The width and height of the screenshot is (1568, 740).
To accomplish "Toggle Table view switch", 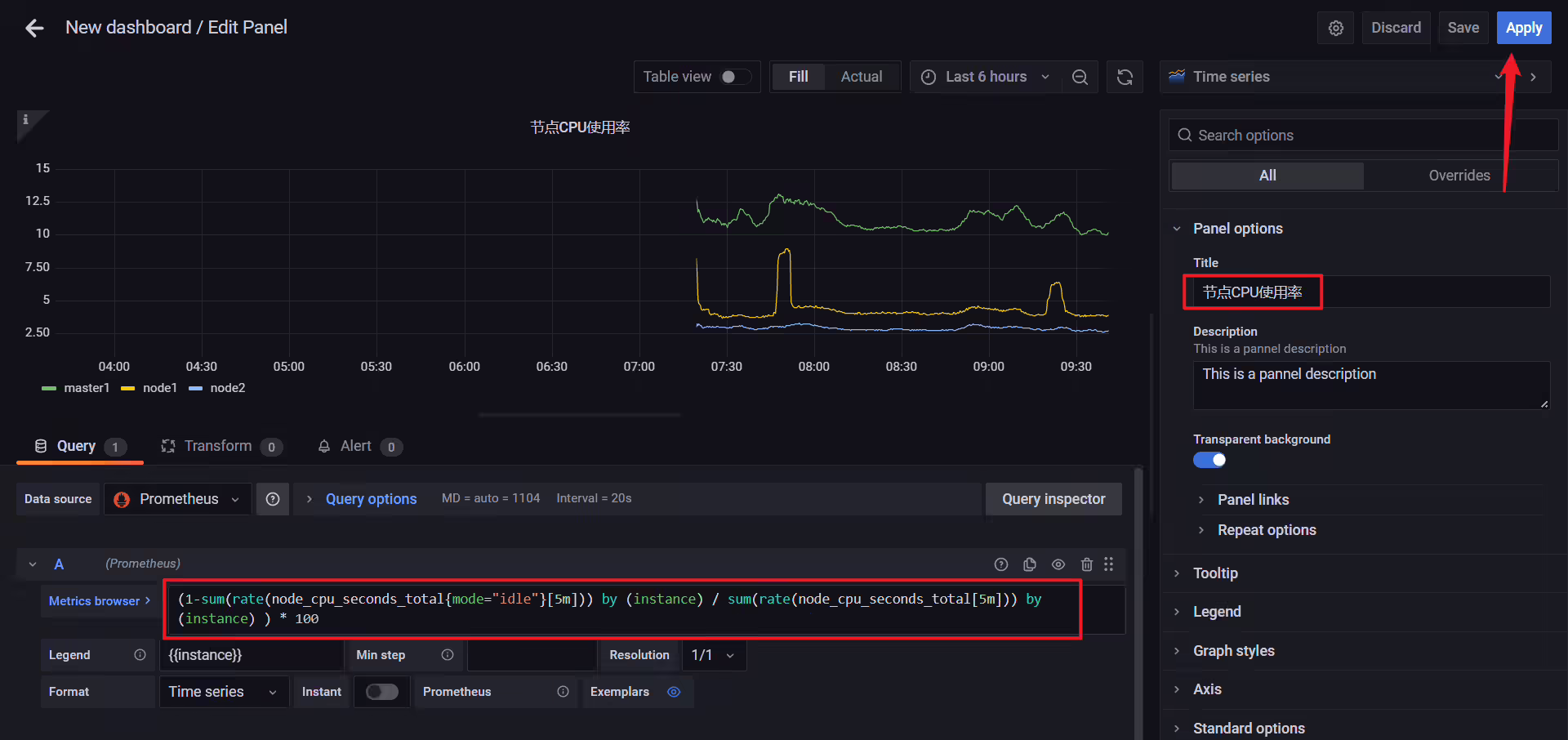I will pos(734,77).
